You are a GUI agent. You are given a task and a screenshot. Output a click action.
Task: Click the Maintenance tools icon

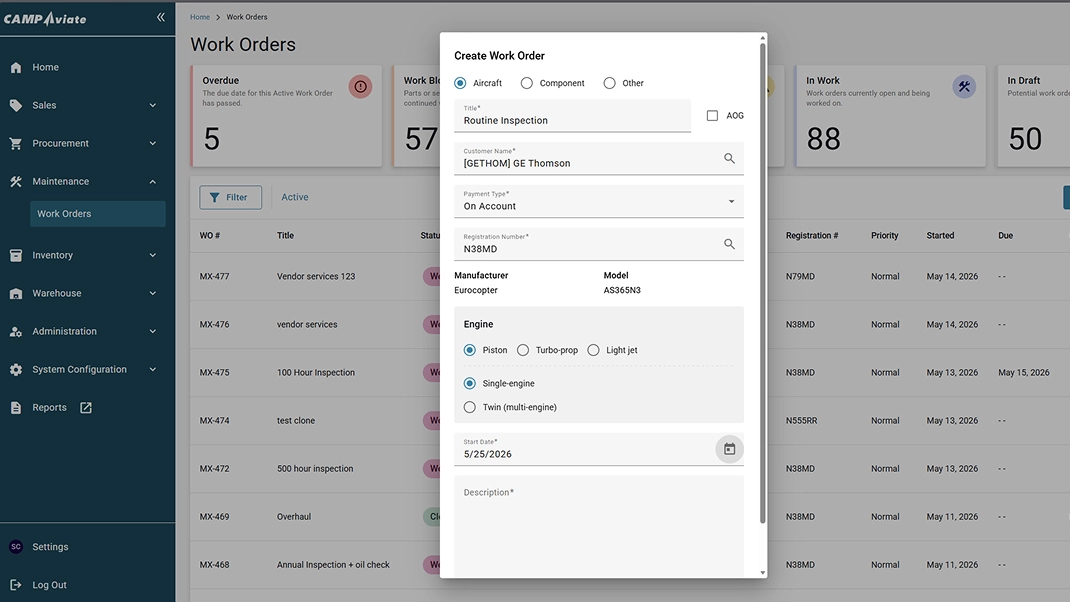click(x=16, y=182)
